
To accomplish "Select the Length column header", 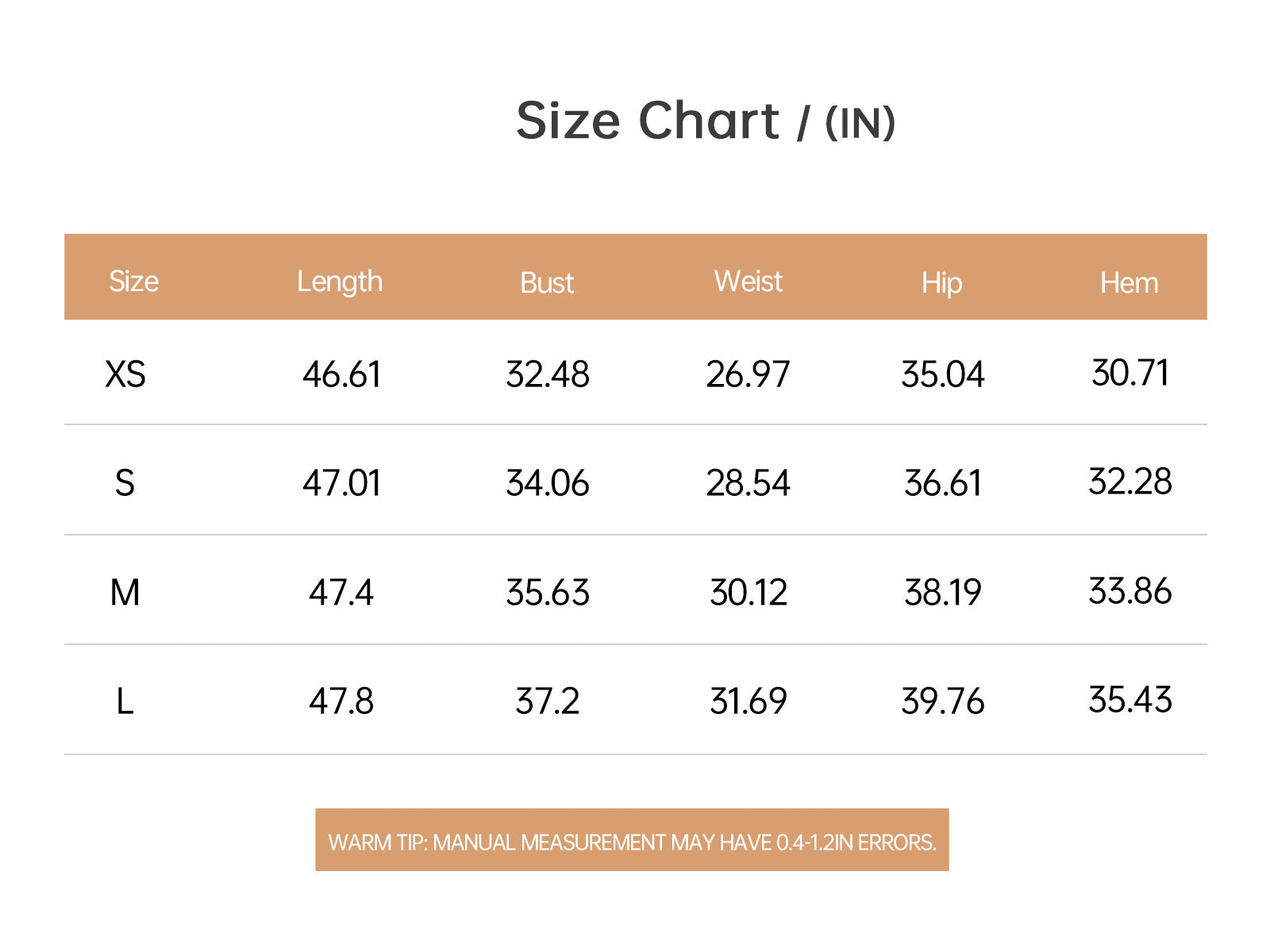I will [x=340, y=282].
